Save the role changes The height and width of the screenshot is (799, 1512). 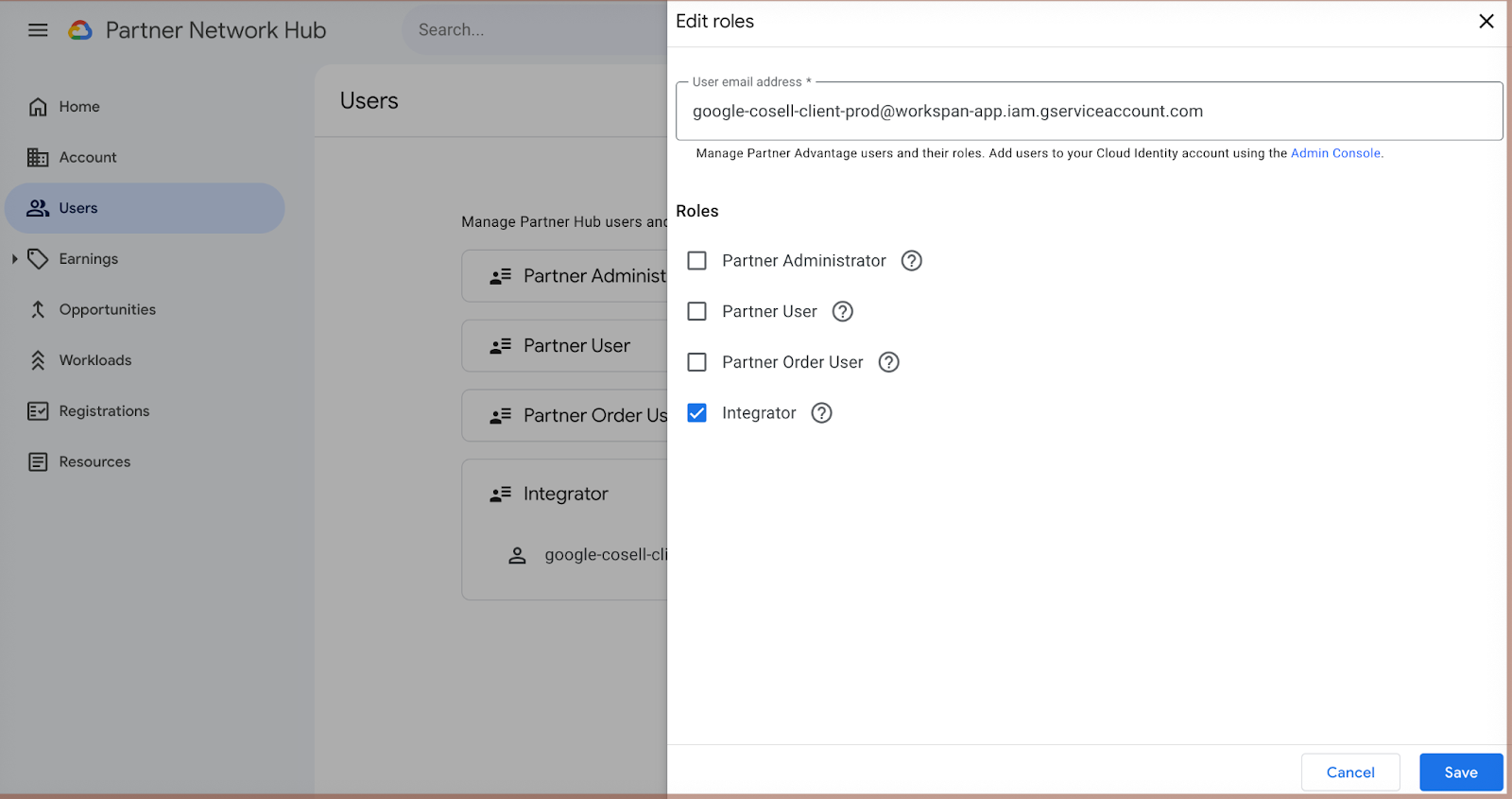[x=1461, y=773]
